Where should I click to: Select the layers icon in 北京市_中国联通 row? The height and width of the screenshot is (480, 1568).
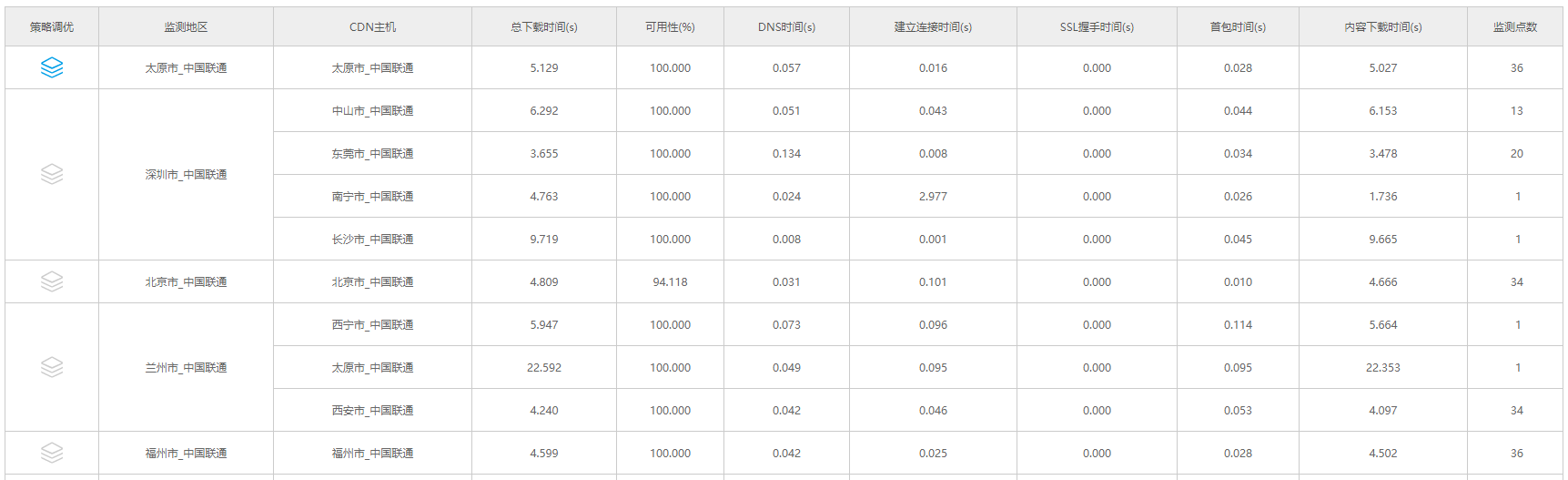pos(52,281)
